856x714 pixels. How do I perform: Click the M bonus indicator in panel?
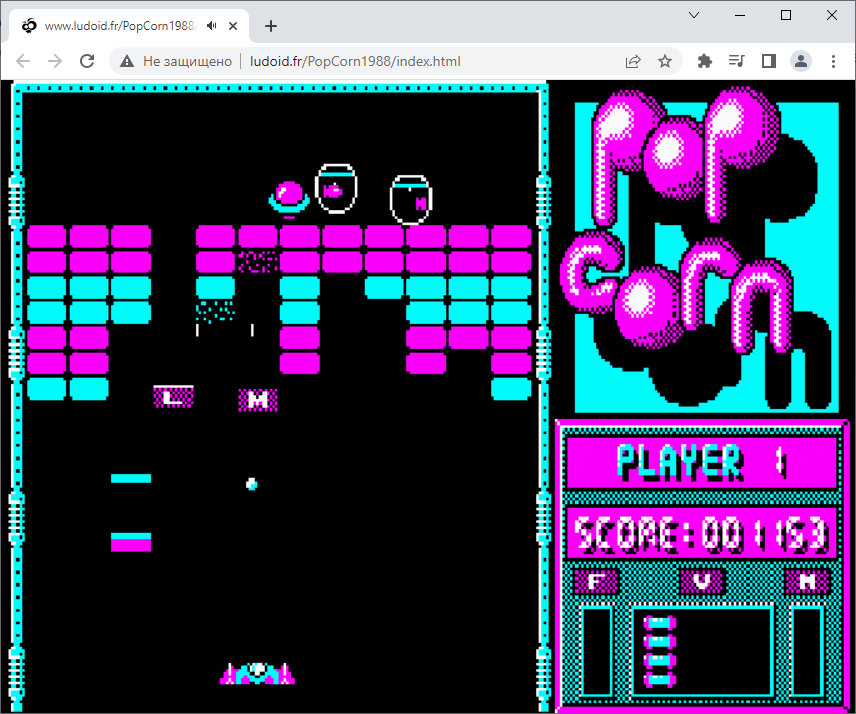click(x=807, y=581)
